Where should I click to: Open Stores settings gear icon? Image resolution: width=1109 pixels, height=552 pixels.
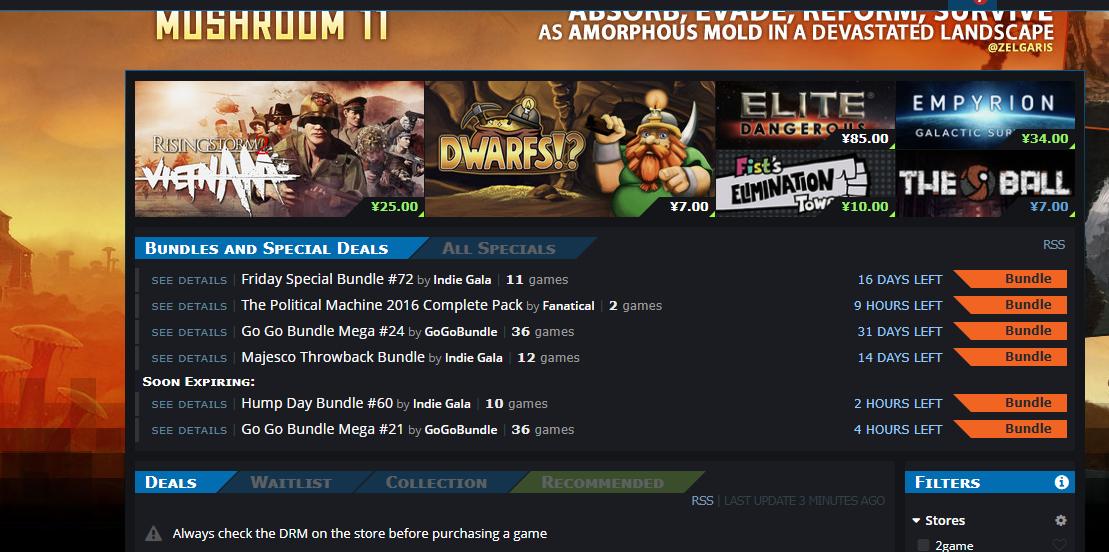point(1060,520)
